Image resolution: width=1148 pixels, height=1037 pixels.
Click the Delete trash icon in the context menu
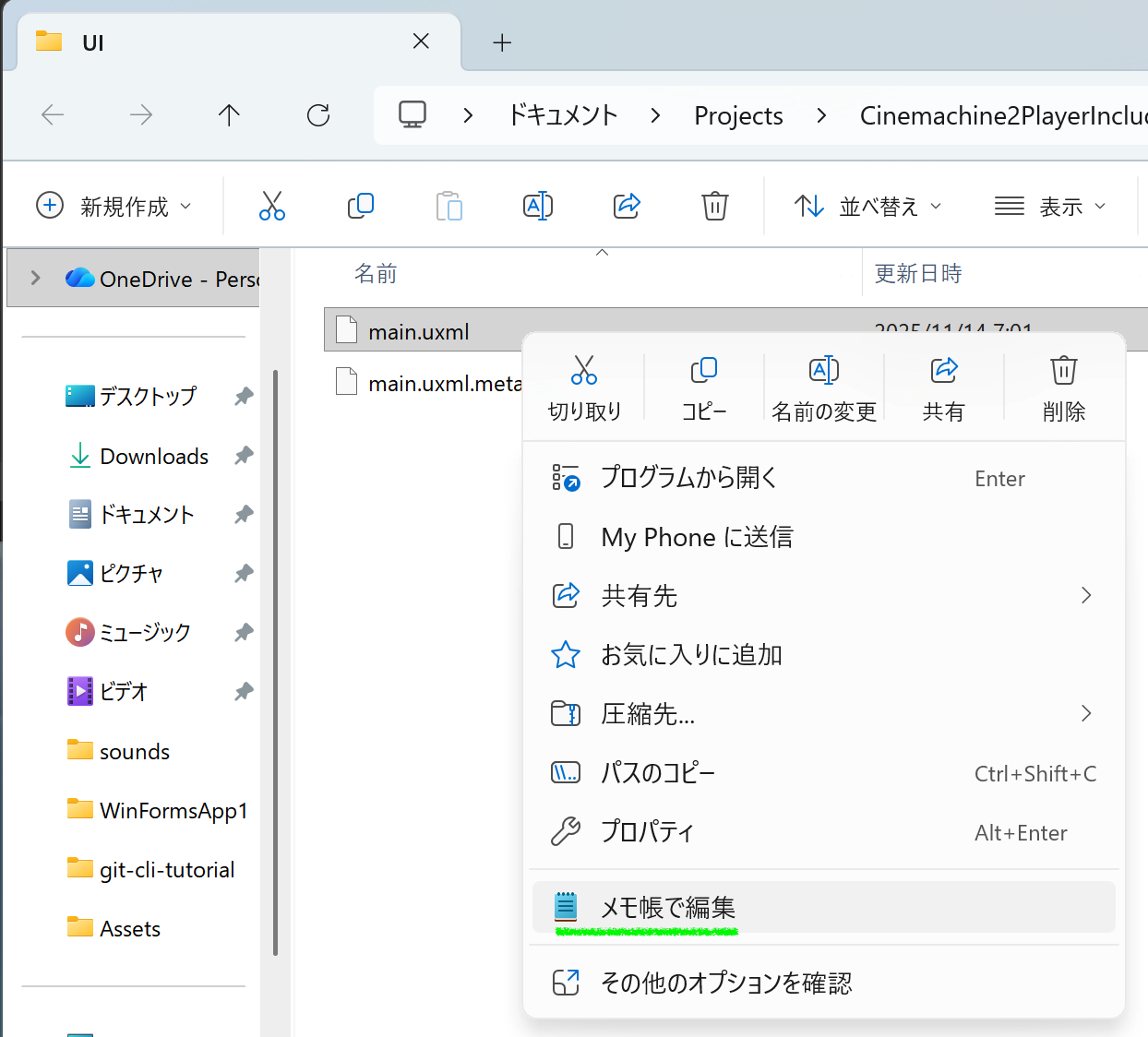click(x=1063, y=371)
